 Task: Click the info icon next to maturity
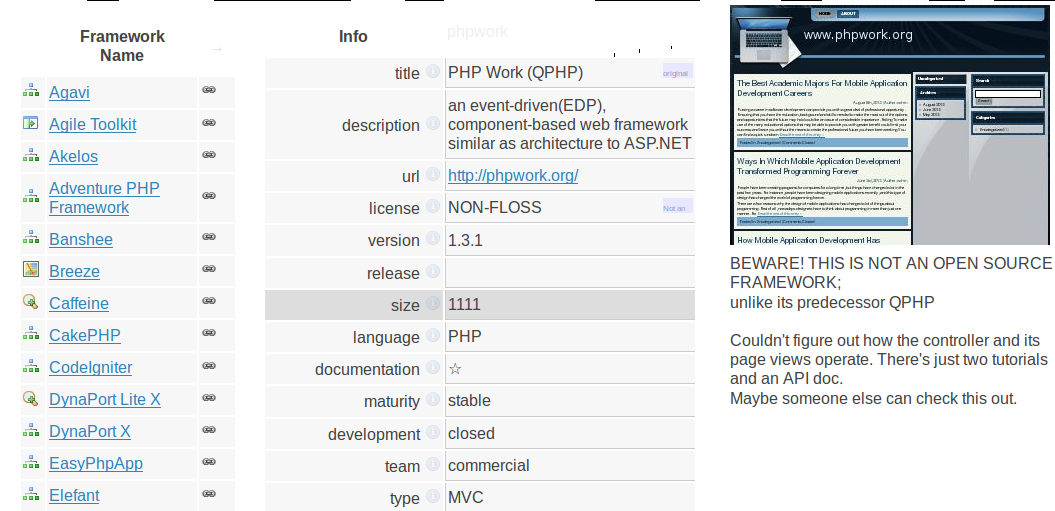coord(433,399)
